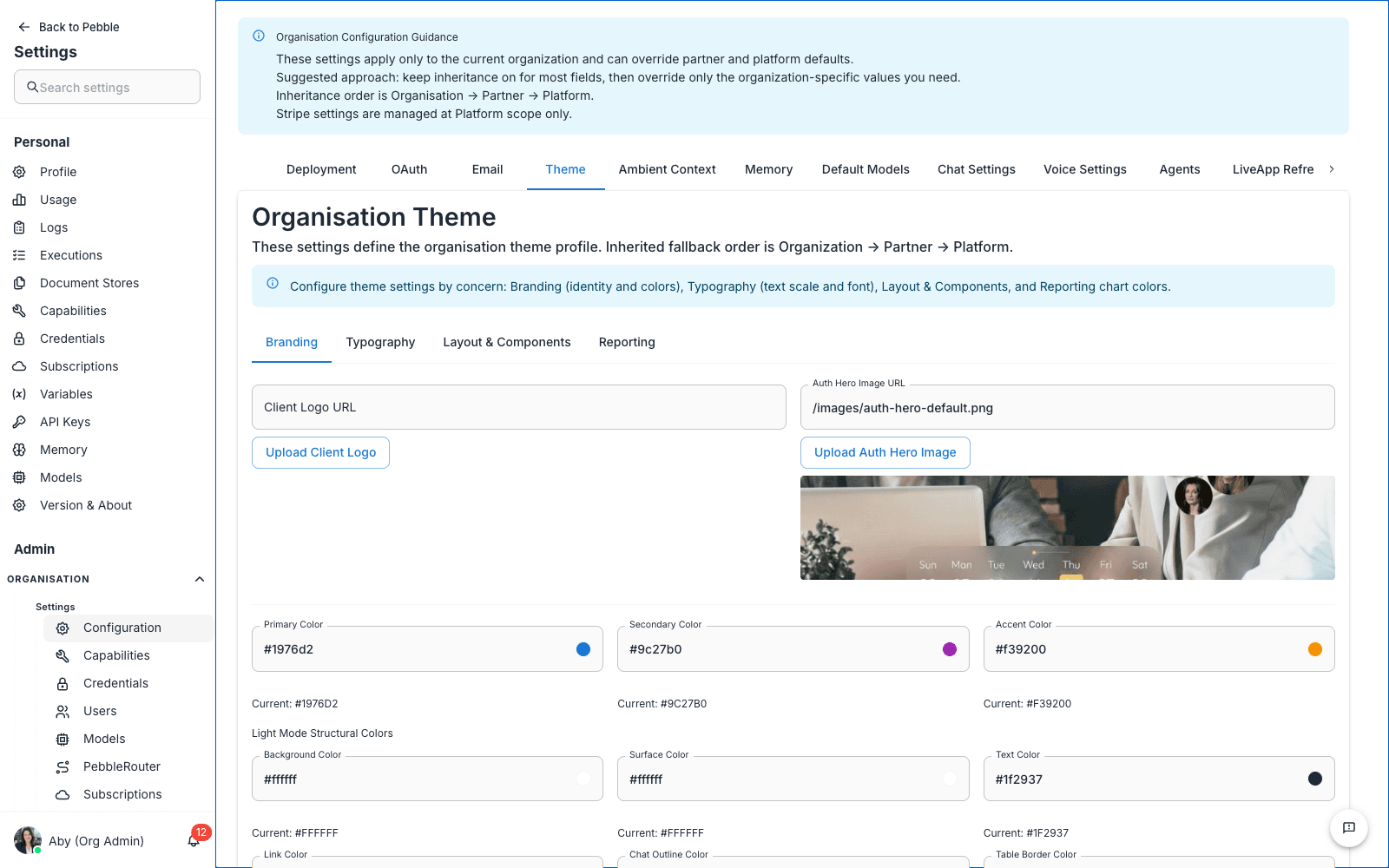Open the Aby (Org Admin) user avatar
1389x868 pixels.
[28, 840]
